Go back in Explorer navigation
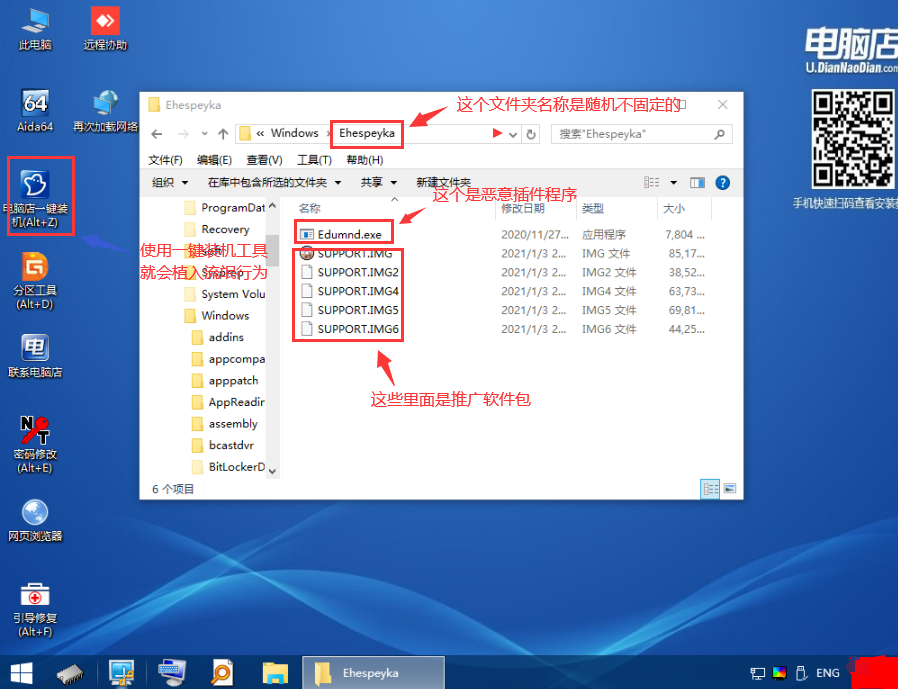 (x=156, y=134)
